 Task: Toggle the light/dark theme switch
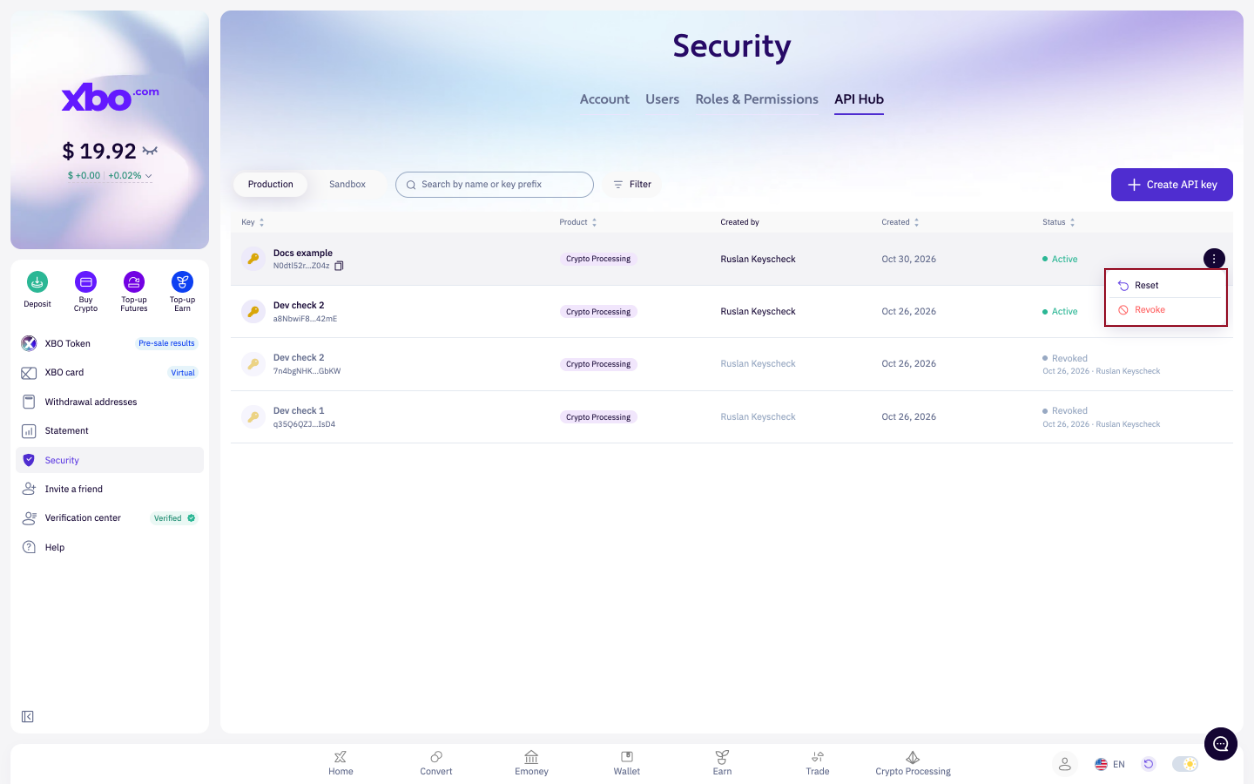(1185, 764)
